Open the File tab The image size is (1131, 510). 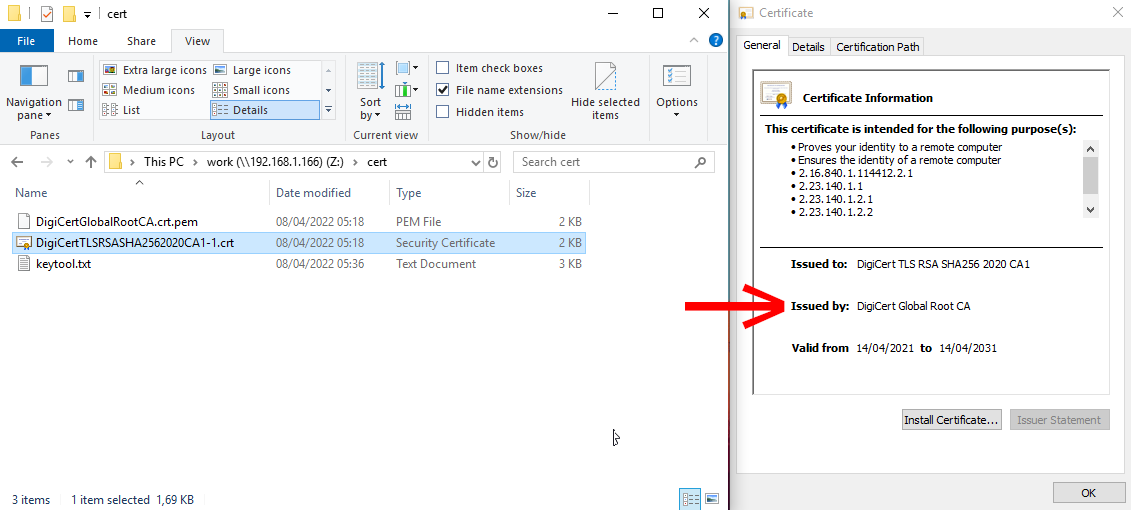[26, 41]
